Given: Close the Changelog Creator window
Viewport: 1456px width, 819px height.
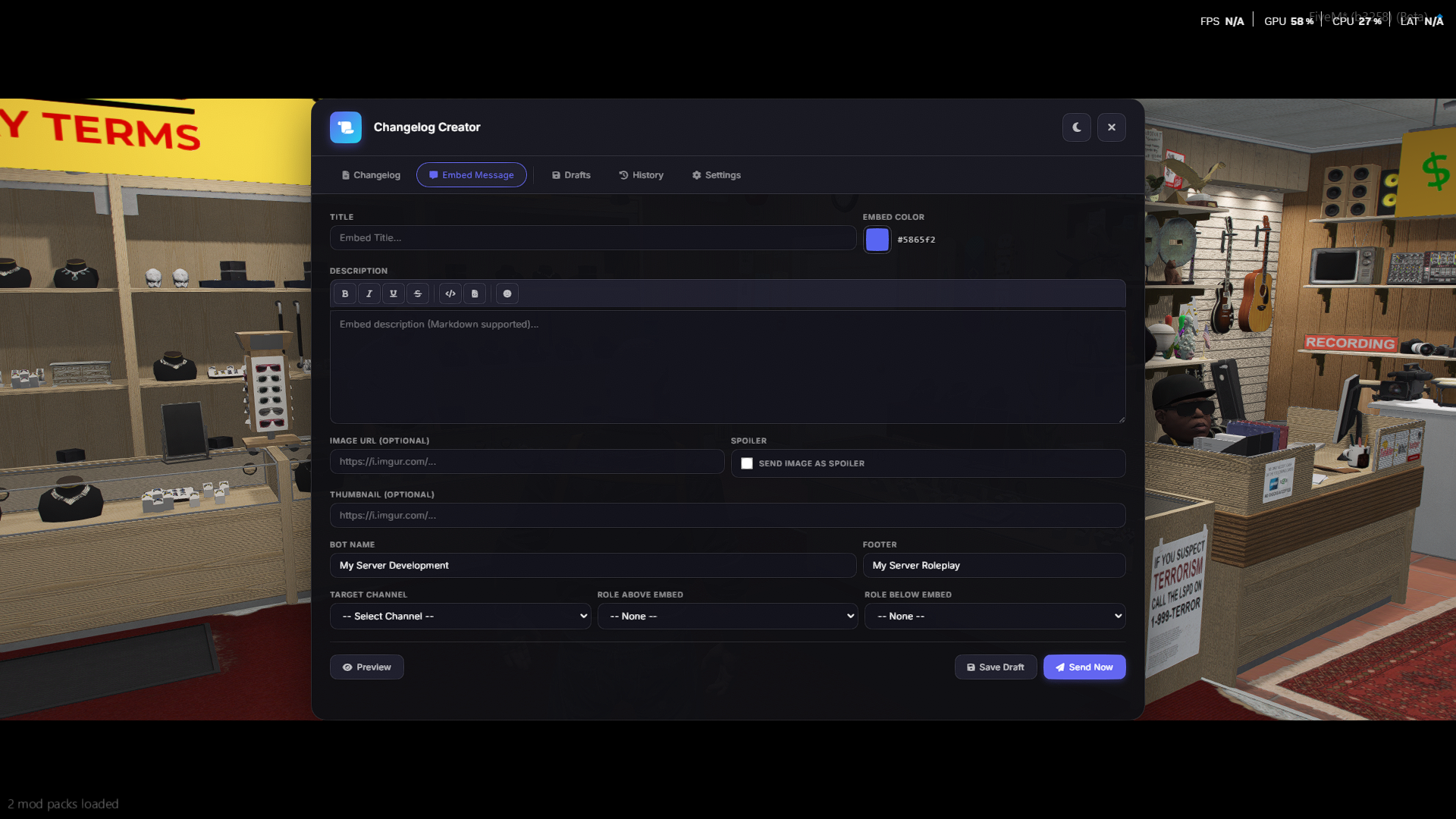Looking at the screenshot, I should (1112, 127).
